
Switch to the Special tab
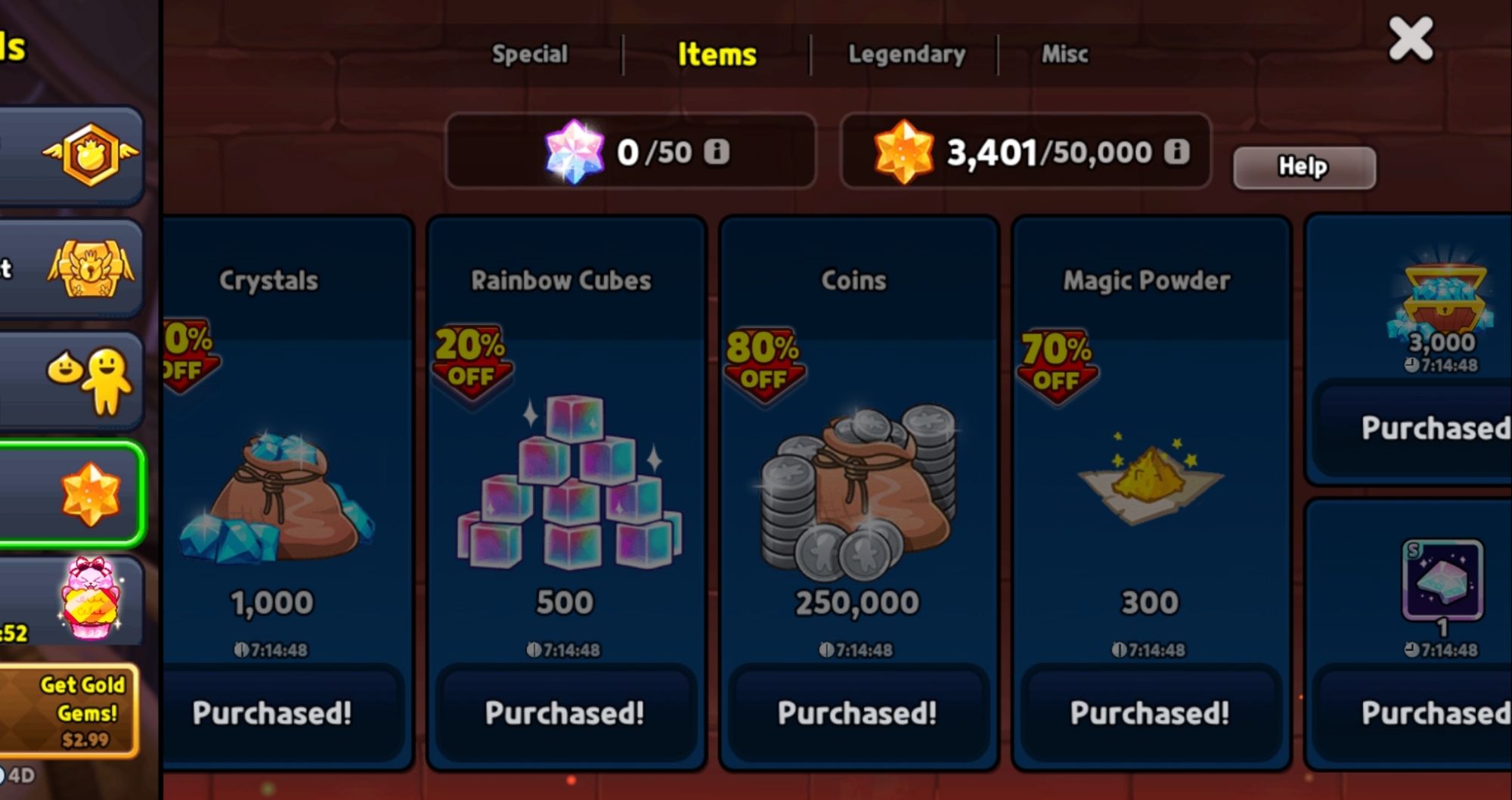click(530, 54)
